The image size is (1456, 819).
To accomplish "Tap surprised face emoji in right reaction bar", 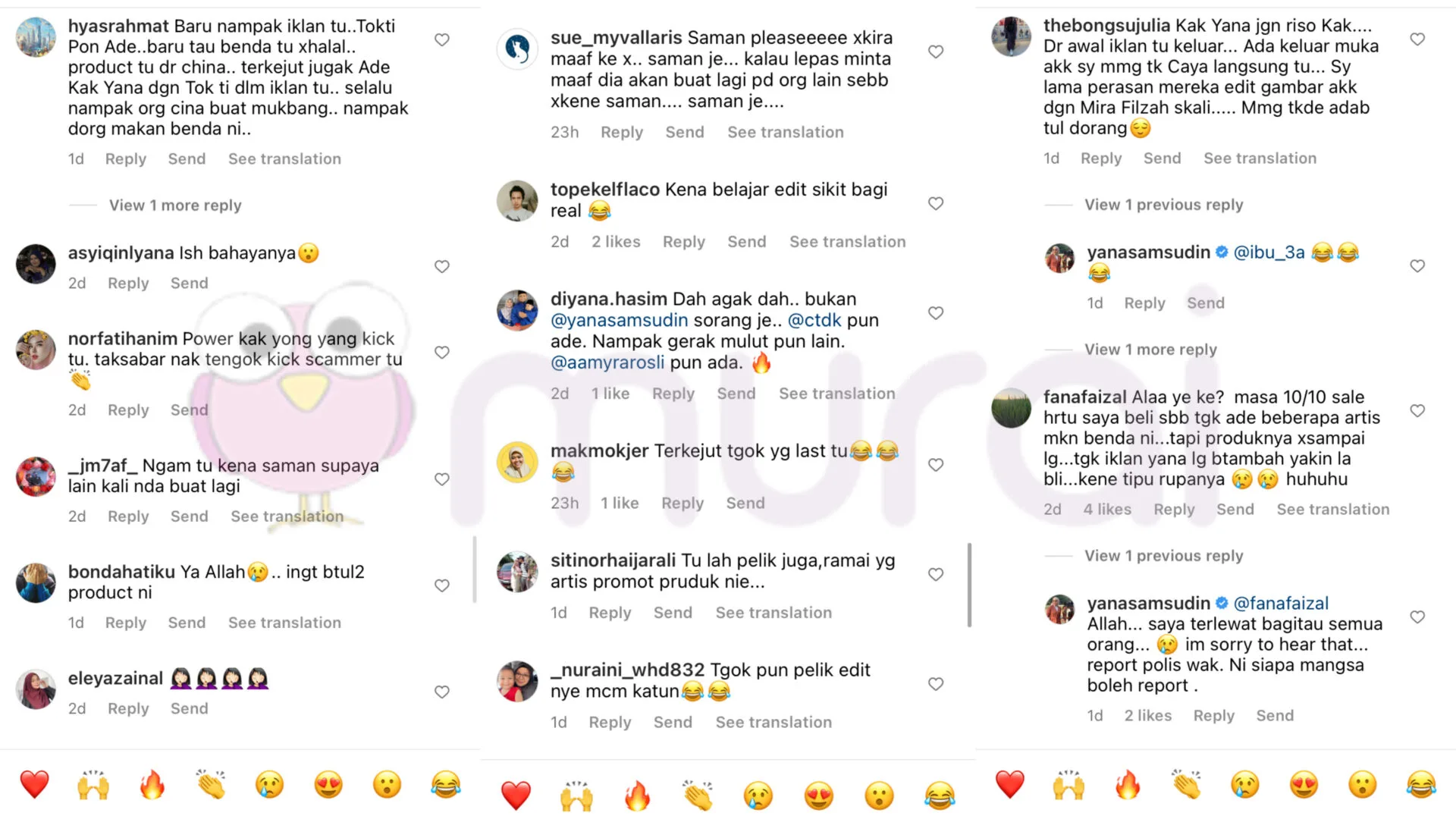I will pos(1362,785).
